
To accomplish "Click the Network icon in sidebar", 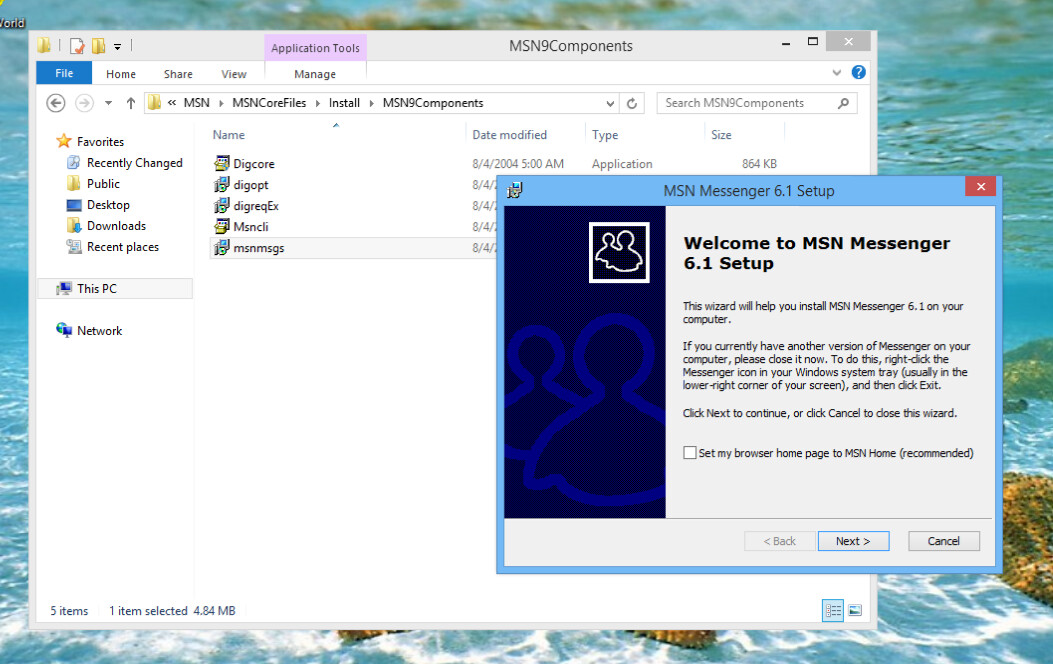I will point(64,330).
